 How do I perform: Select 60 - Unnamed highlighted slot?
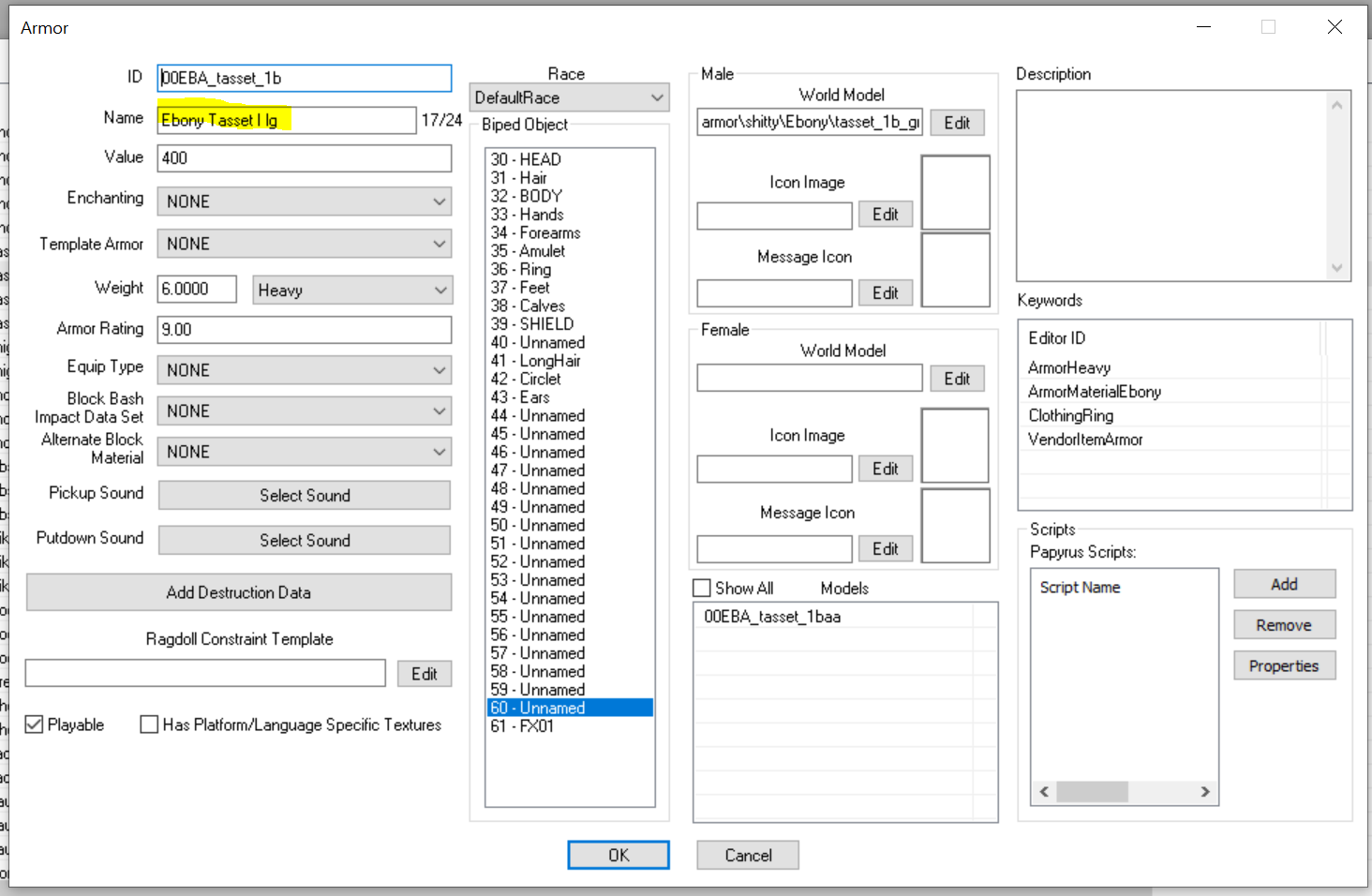tap(570, 708)
